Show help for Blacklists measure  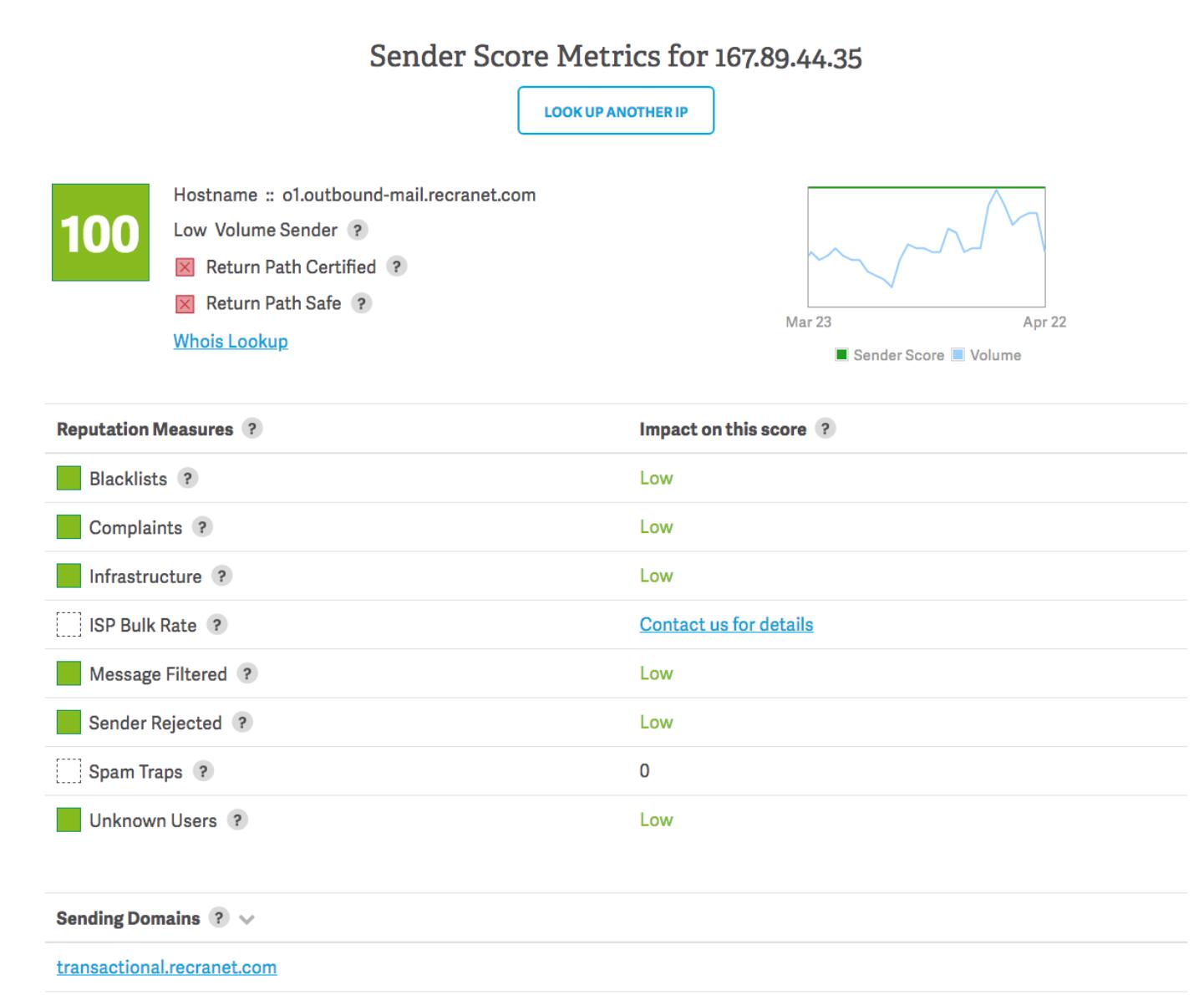click(188, 479)
